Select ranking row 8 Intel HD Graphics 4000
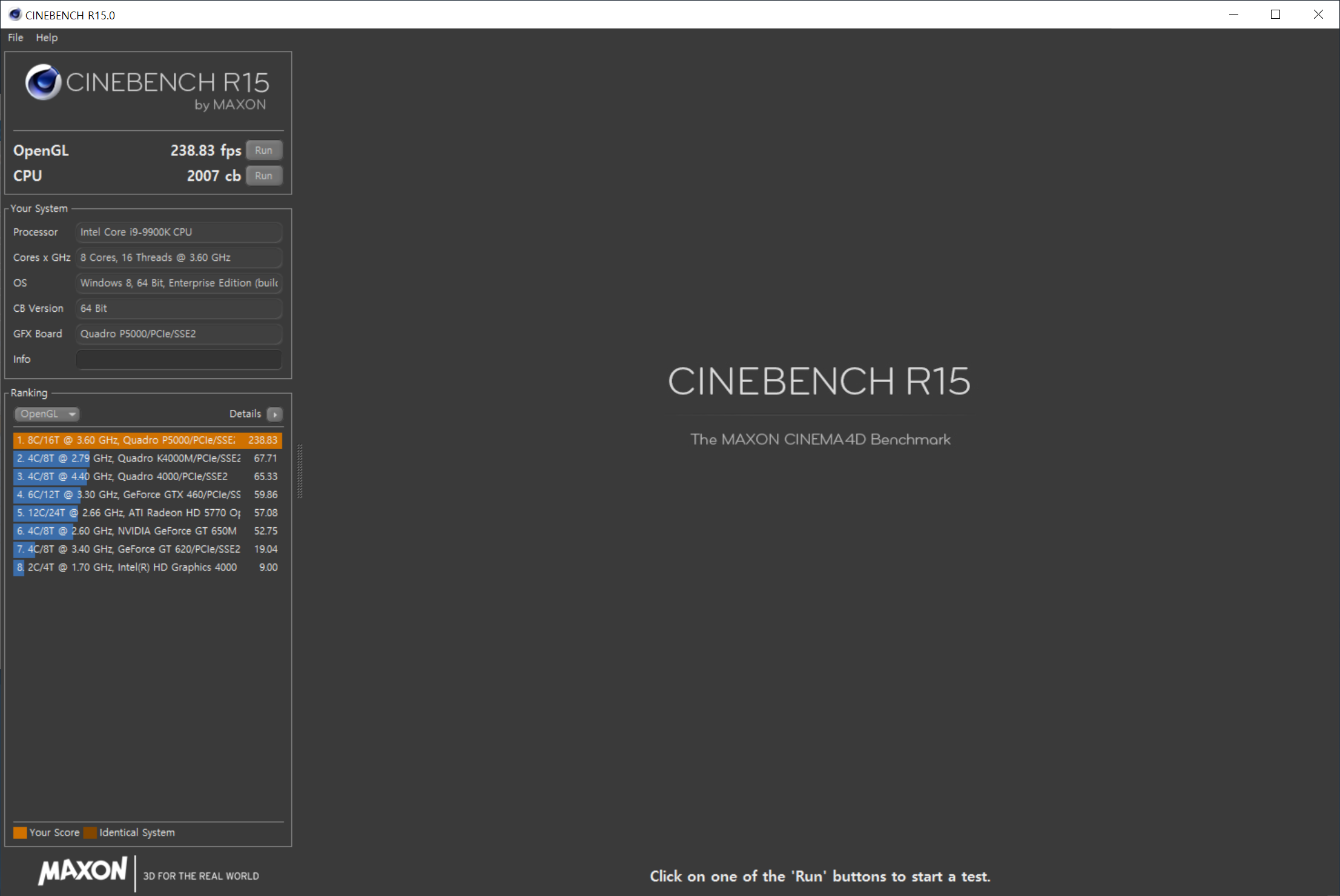The width and height of the screenshot is (1340, 896). pyautogui.click(x=148, y=567)
